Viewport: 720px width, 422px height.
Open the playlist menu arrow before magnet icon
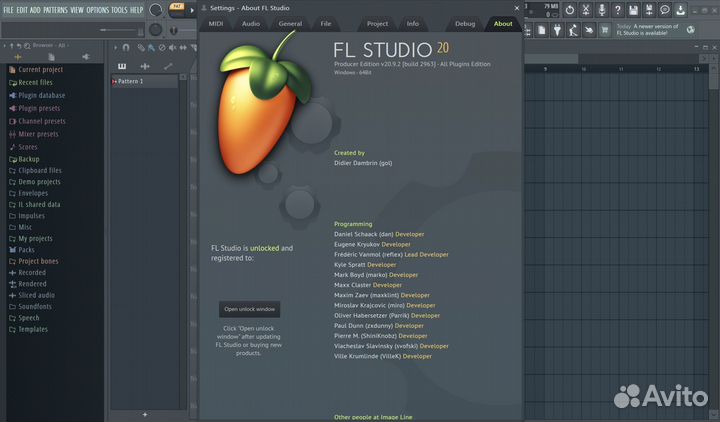click(115, 47)
